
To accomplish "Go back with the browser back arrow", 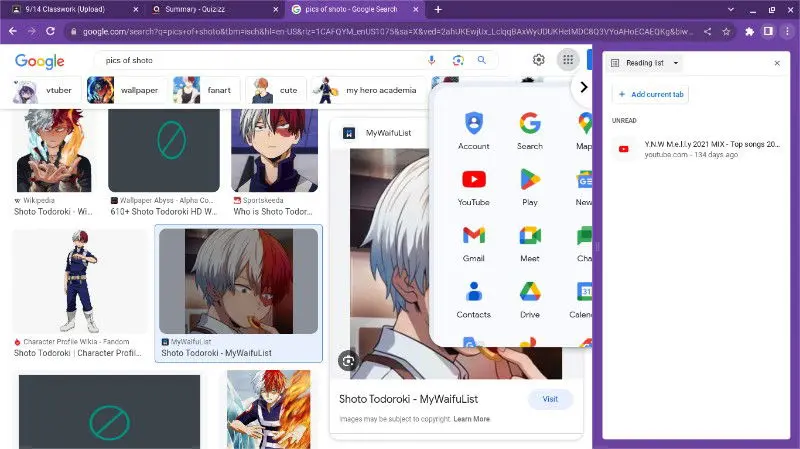I will coord(13,31).
